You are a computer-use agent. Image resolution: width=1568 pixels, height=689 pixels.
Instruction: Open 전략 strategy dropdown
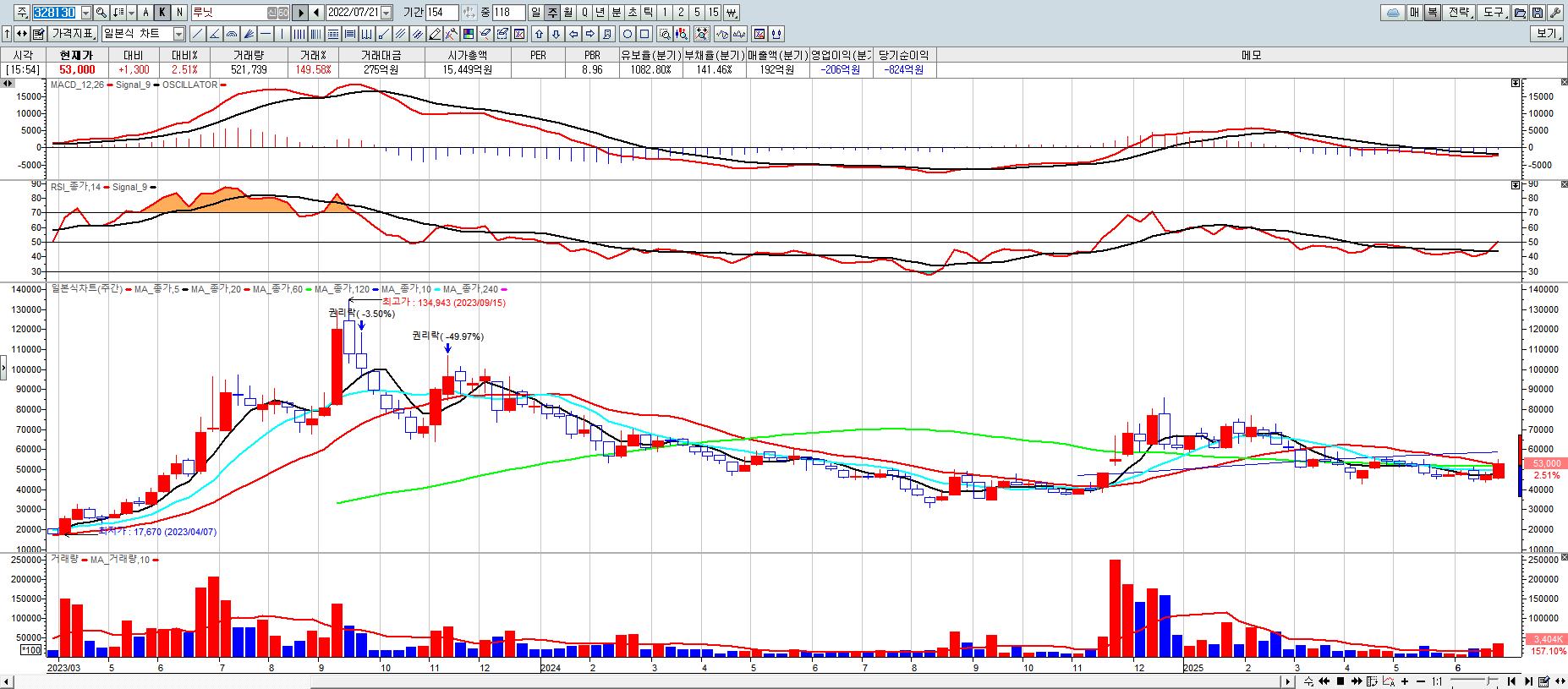pyautogui.click(x=1459, y=13)
